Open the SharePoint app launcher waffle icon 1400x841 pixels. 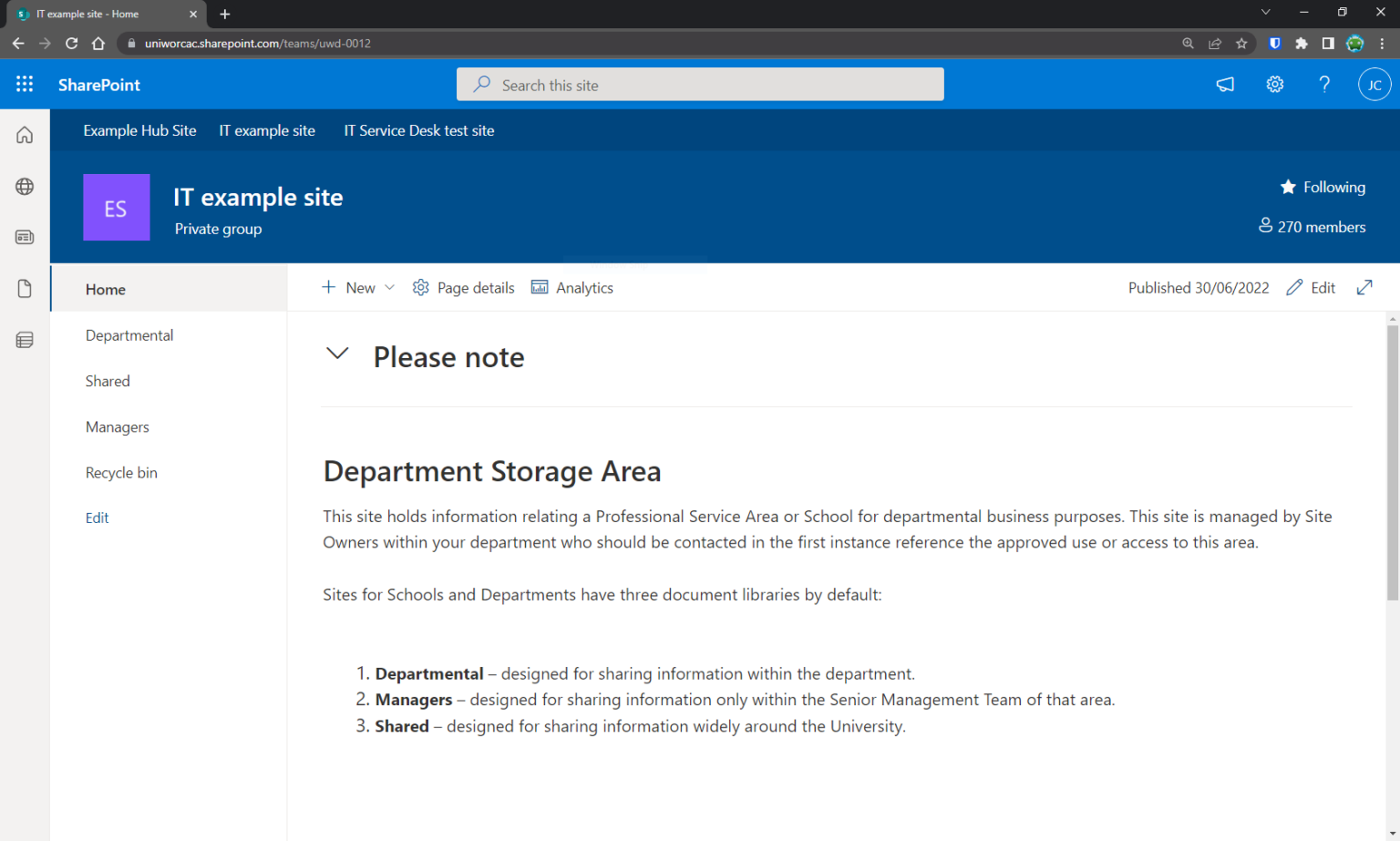coord(25,84)
